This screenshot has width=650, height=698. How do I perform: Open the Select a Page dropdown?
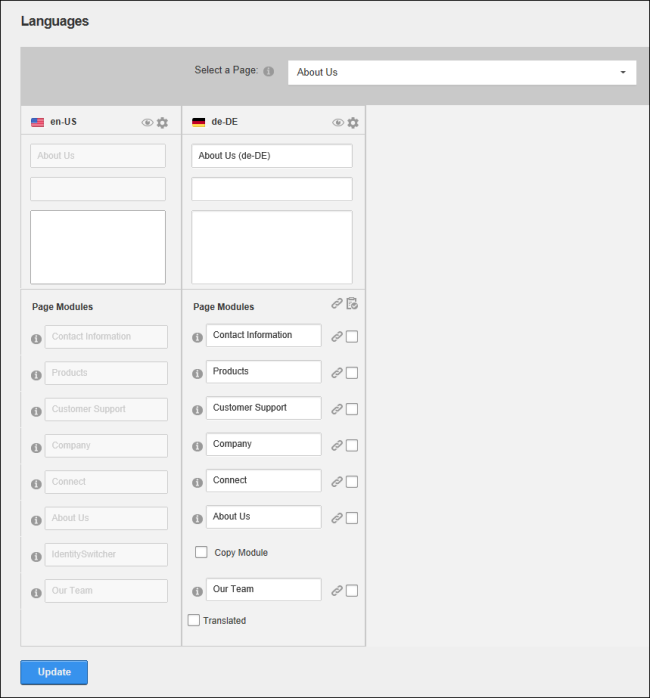tap(462, 73)
